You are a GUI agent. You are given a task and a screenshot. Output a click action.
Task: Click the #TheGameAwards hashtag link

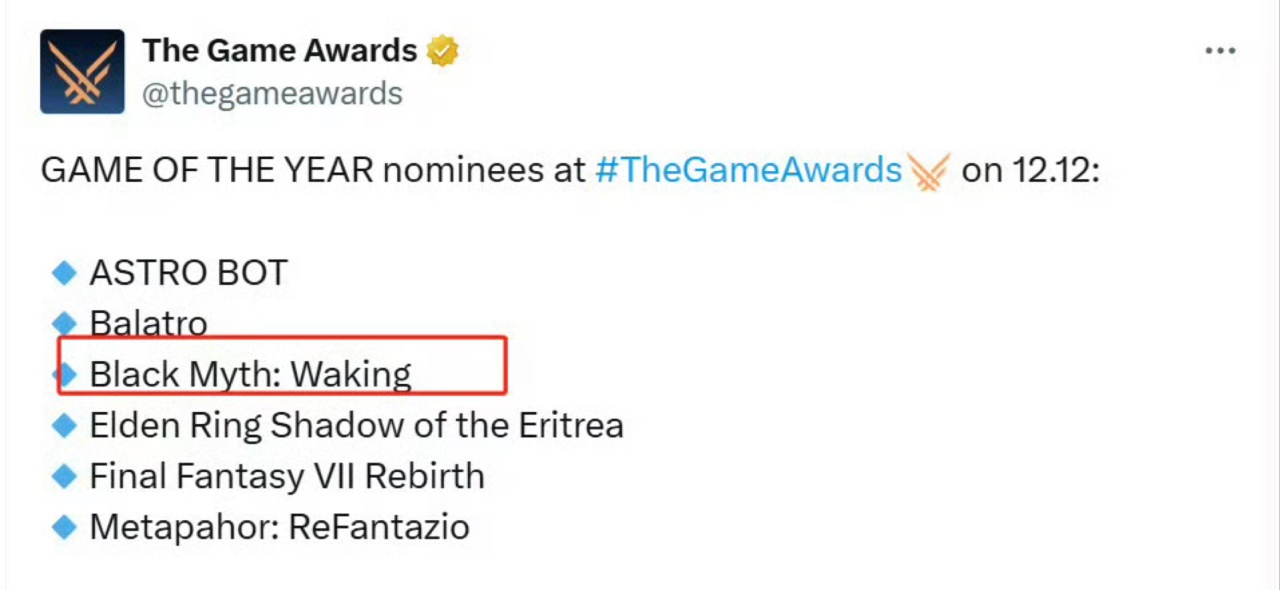coord(748,170)
